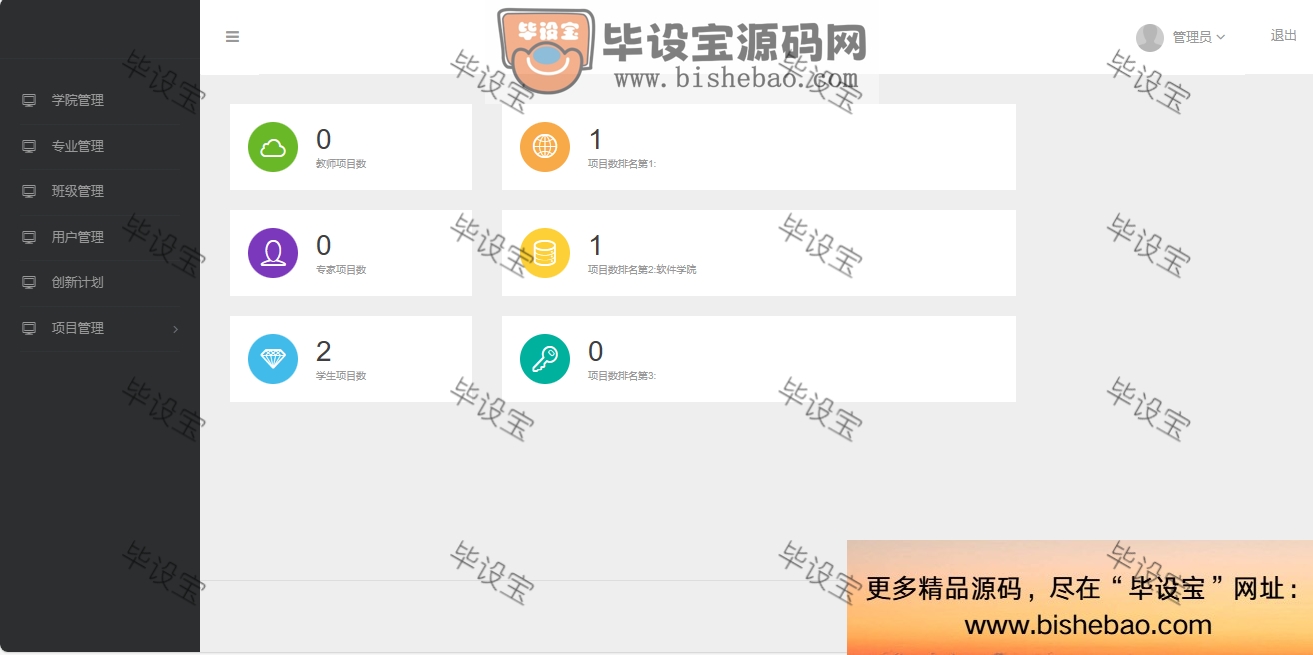Expand the 项目管理 submenu chevron

tap(176, 329)
